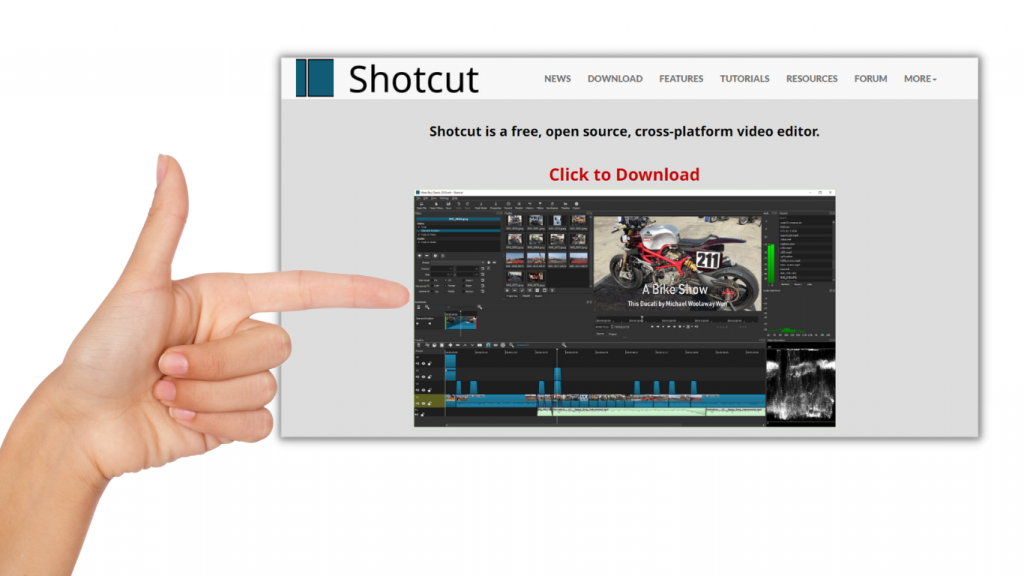Image resolution: width=1024 pixels, height=576 pixels.
Task: Open the timeline menu icon
Action: [x=419, y=345]
